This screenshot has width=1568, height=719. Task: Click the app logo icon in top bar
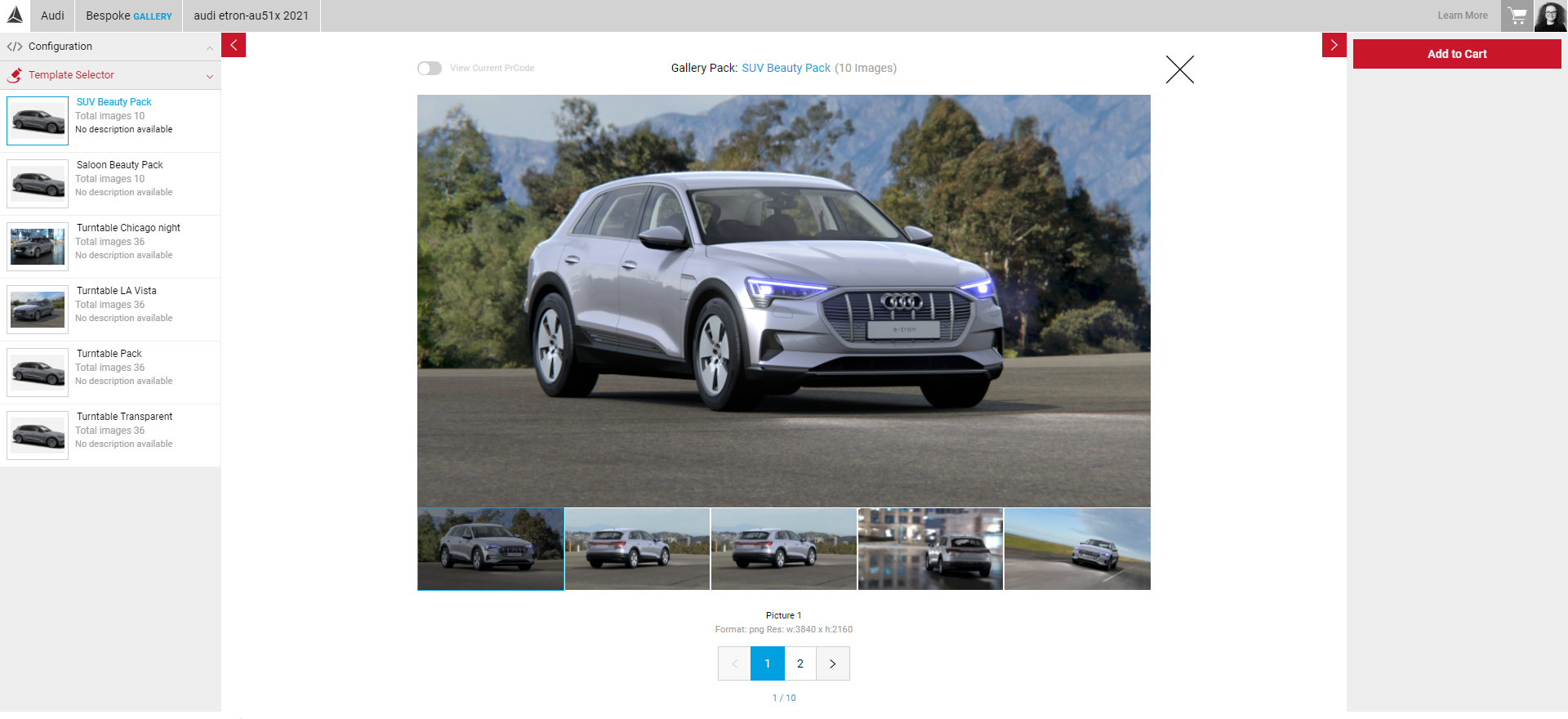click(x=15, y=16)
